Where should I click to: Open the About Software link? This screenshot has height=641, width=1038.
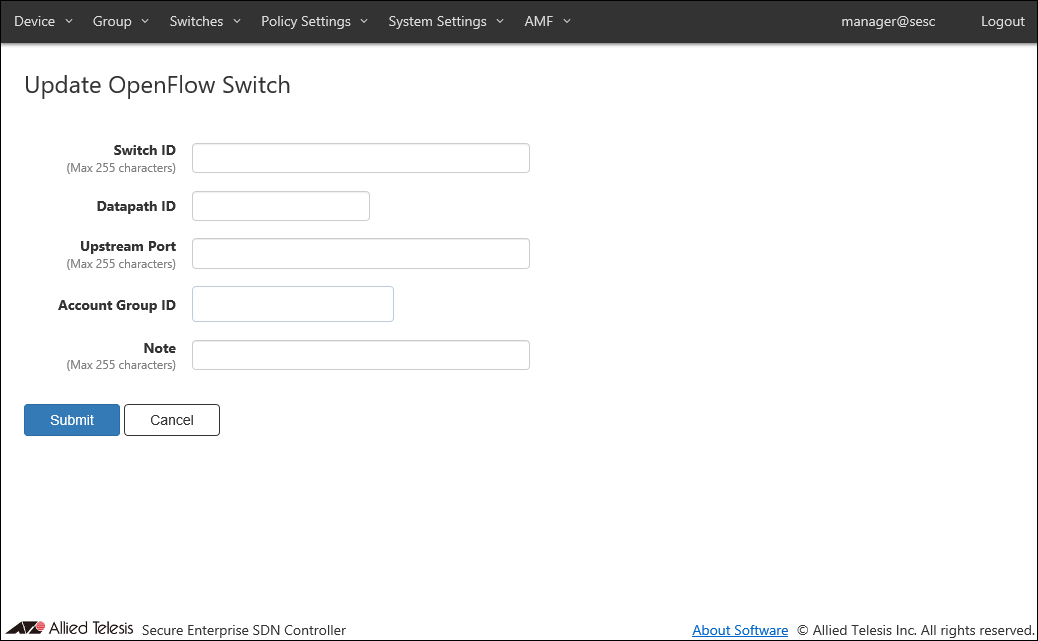(x=740, y=630)
